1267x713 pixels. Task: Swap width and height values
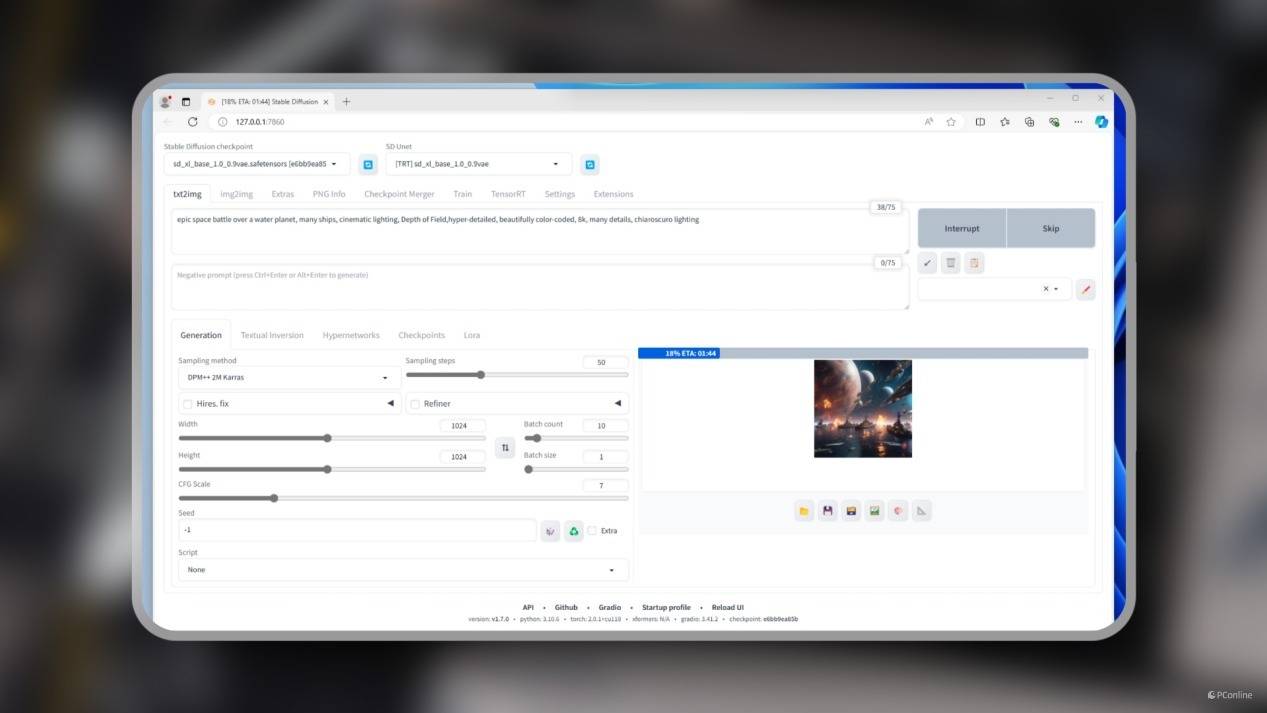505,448
